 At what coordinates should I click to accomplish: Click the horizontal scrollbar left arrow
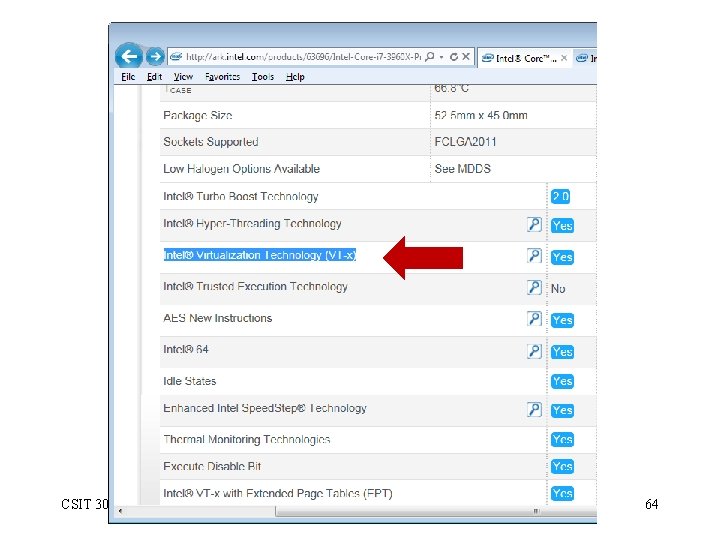point(120,511)
